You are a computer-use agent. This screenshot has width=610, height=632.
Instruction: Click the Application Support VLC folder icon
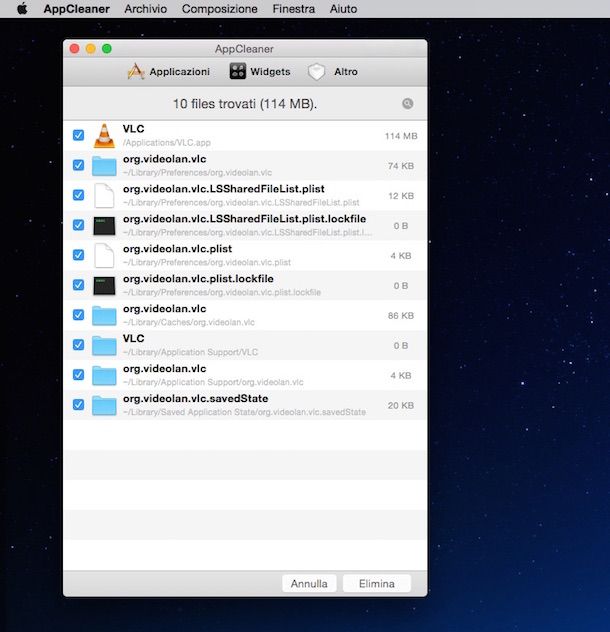click(104, 345)
